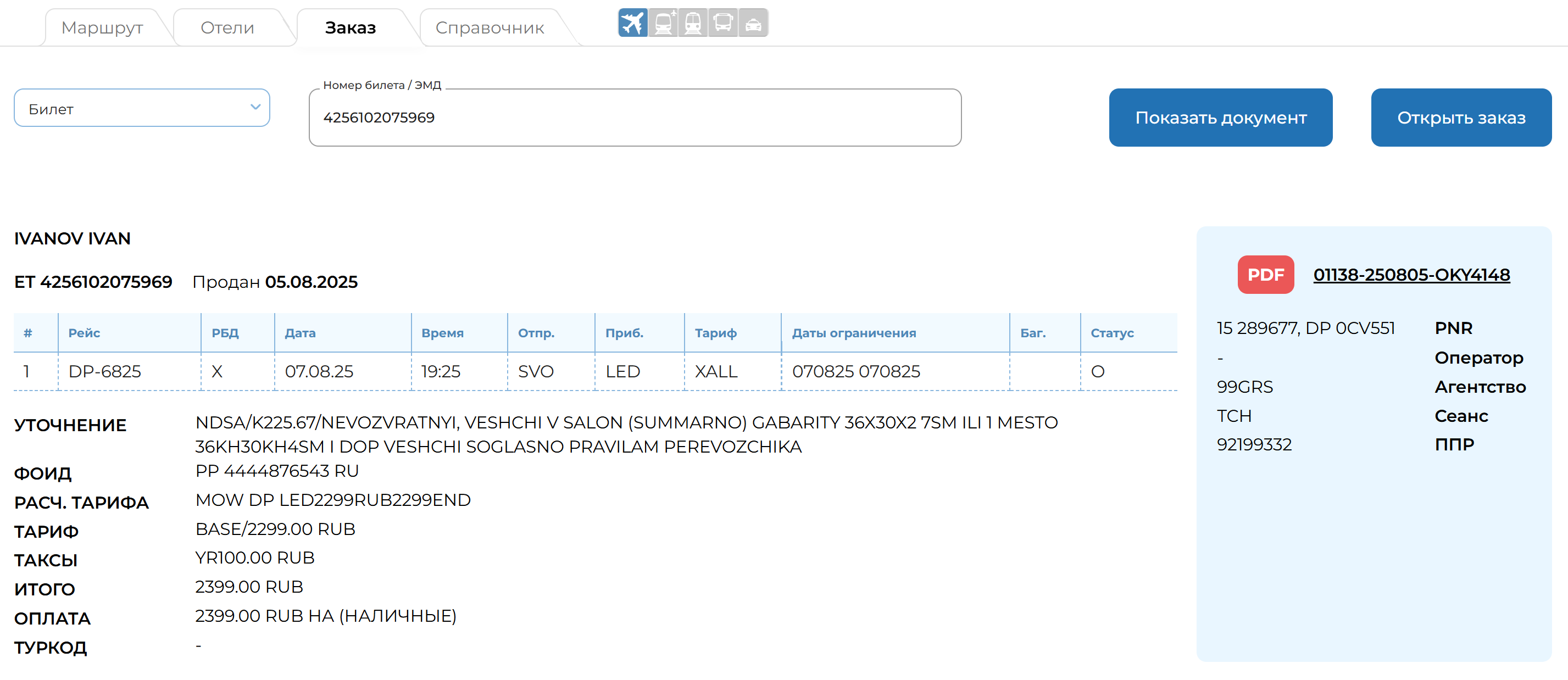Focus the Номер билета / ЭМД input field
Screen dimensions: 1568x680
point(634,118)
